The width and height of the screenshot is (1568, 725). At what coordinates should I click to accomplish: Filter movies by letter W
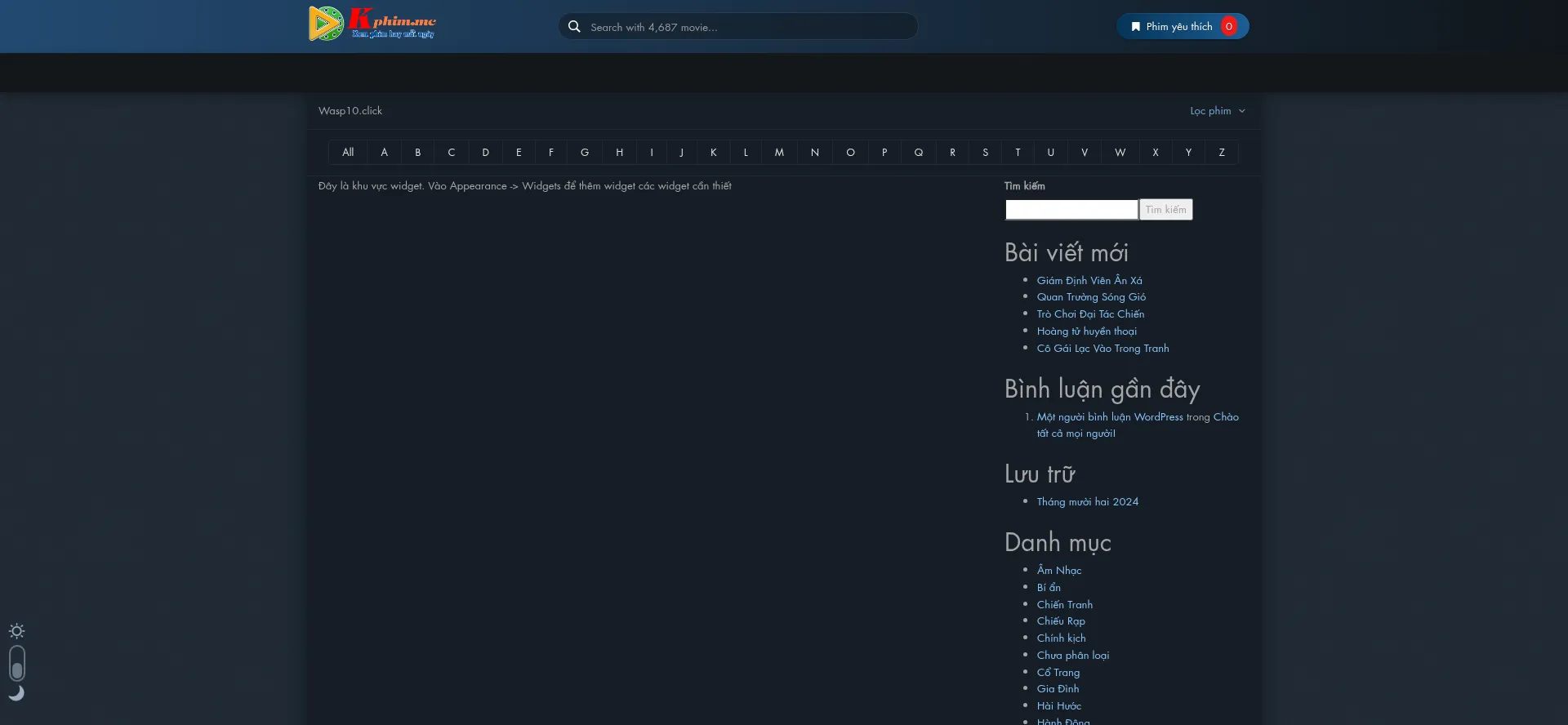pyautogui.click(x=1120, y=153)
